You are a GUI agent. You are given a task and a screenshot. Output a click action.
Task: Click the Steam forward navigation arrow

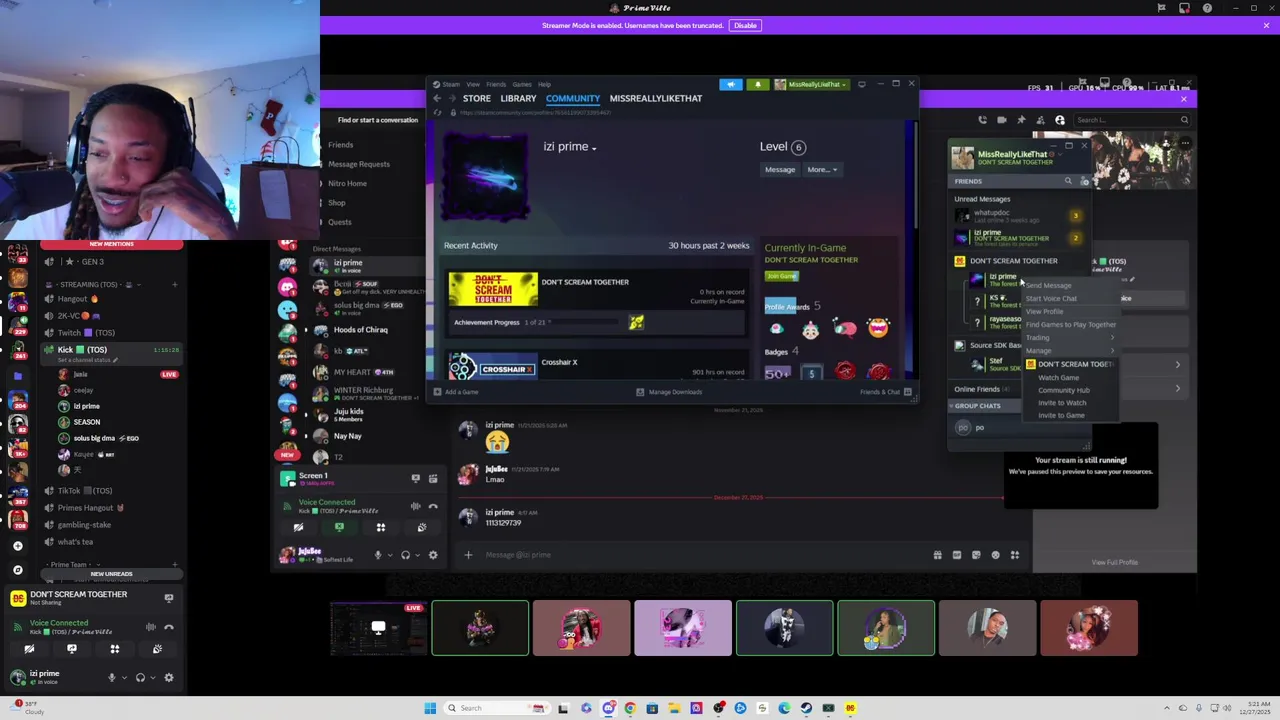(x=451, y=98)
